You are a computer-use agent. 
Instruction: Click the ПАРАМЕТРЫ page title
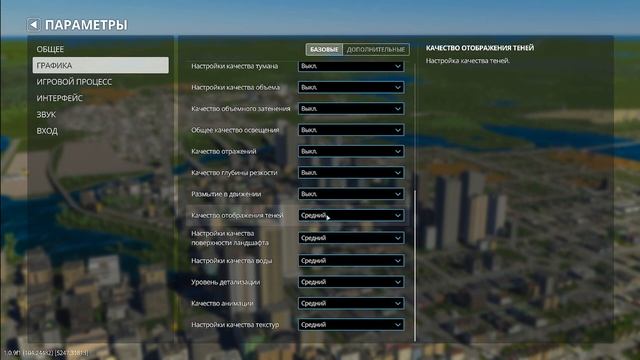coord(86,25)
